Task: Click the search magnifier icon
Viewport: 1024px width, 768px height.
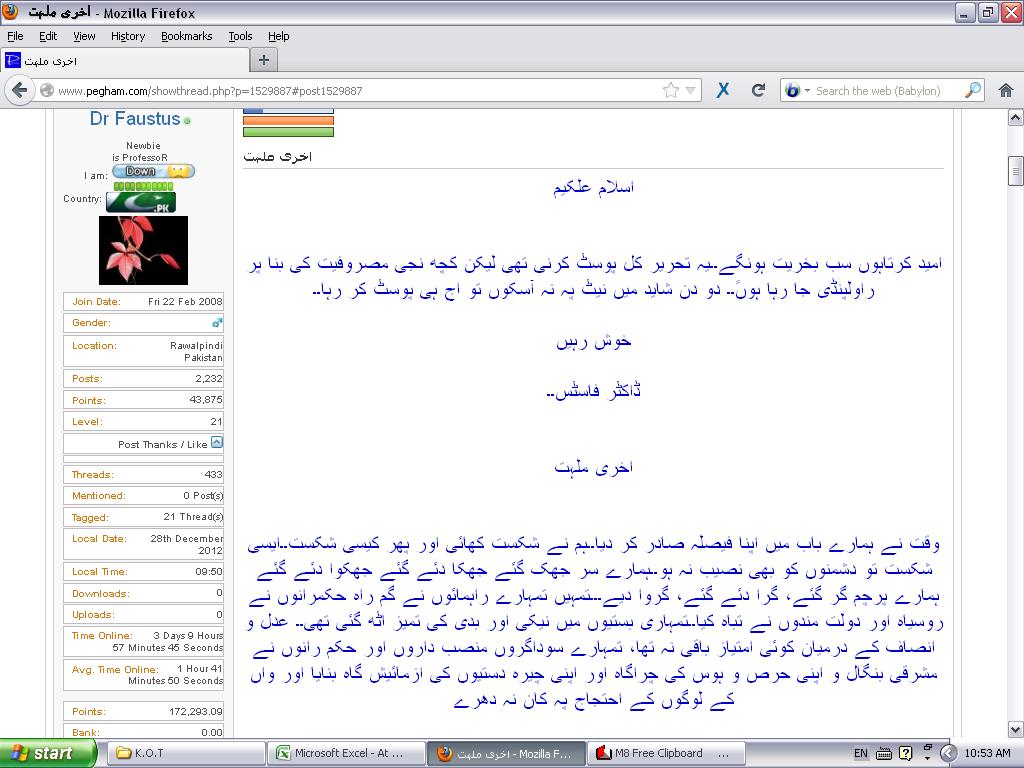Action: (x=972, y=90)
